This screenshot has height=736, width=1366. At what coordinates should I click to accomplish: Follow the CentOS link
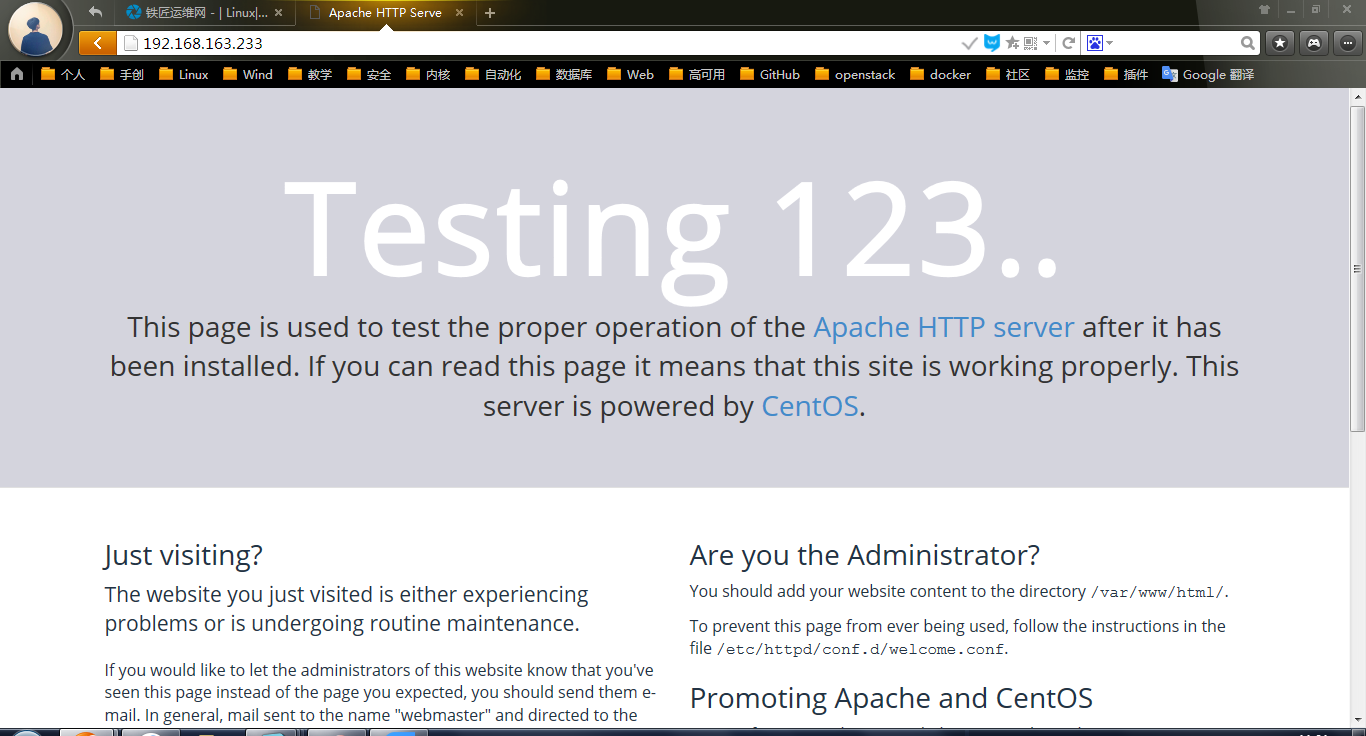pyautogui.click(x=810, y=406)
